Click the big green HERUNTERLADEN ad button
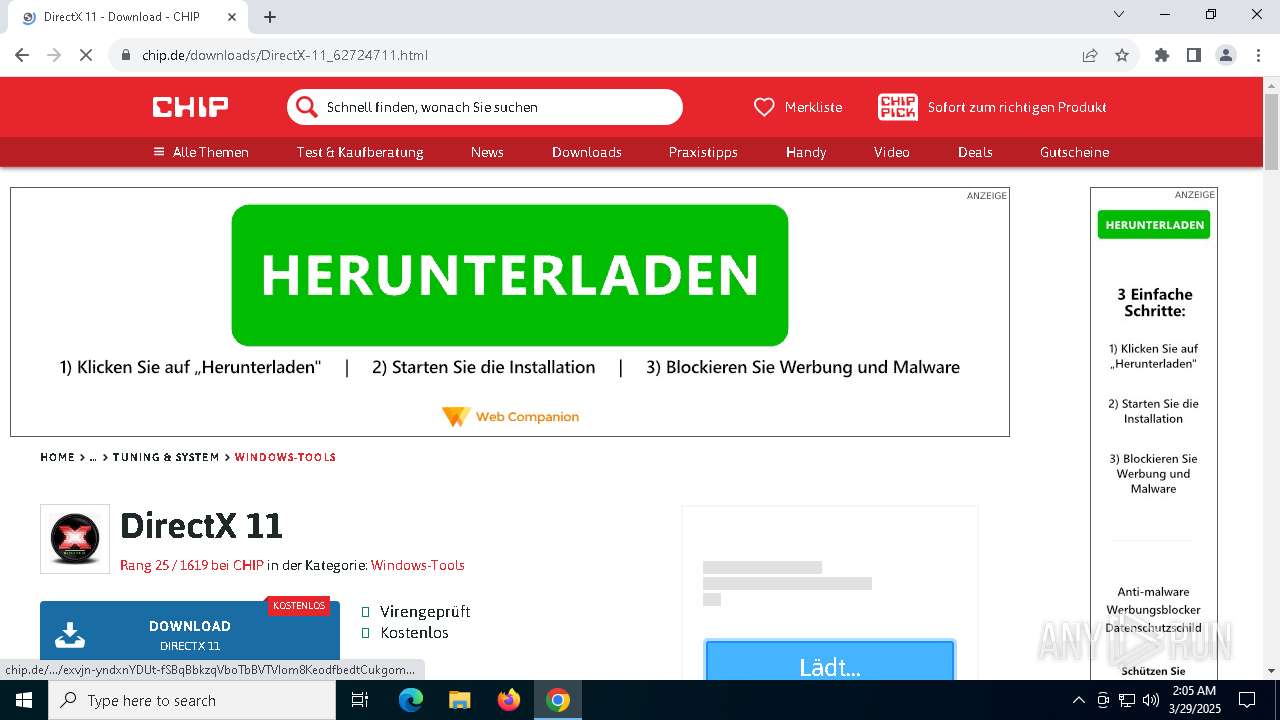This screenshot has height=720, width=1280. coord(510,275)
